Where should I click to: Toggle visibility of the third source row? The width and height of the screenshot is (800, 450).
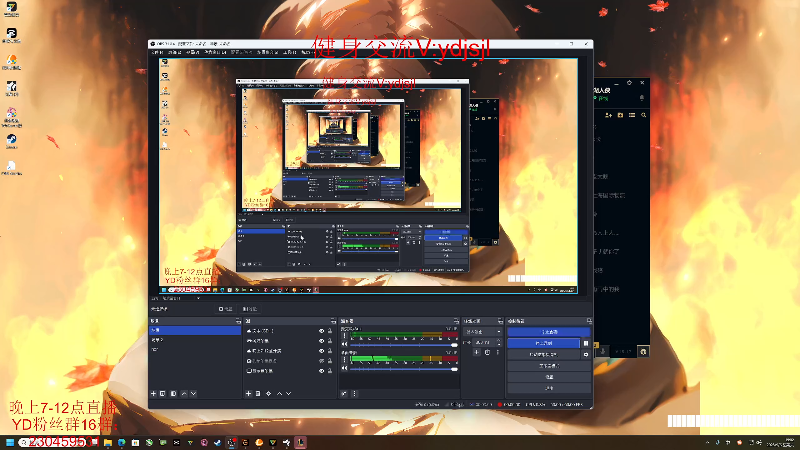click(321, 351)
